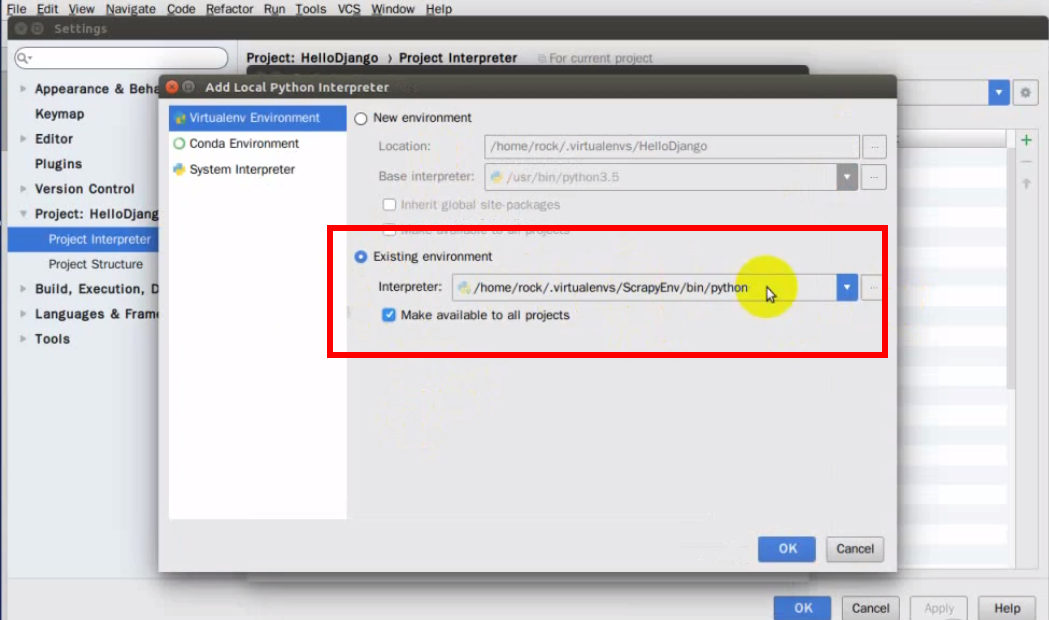This screenshot has height=620, width=1049.
Task: Click Cancel in the Settings window
Action: pyautogui.click(x=870, y=608)
